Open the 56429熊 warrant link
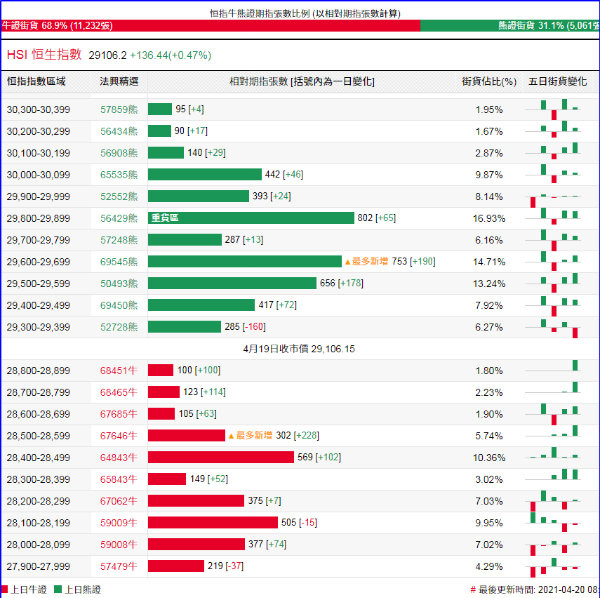The image size is (600, 598). (x=119, y=218)
